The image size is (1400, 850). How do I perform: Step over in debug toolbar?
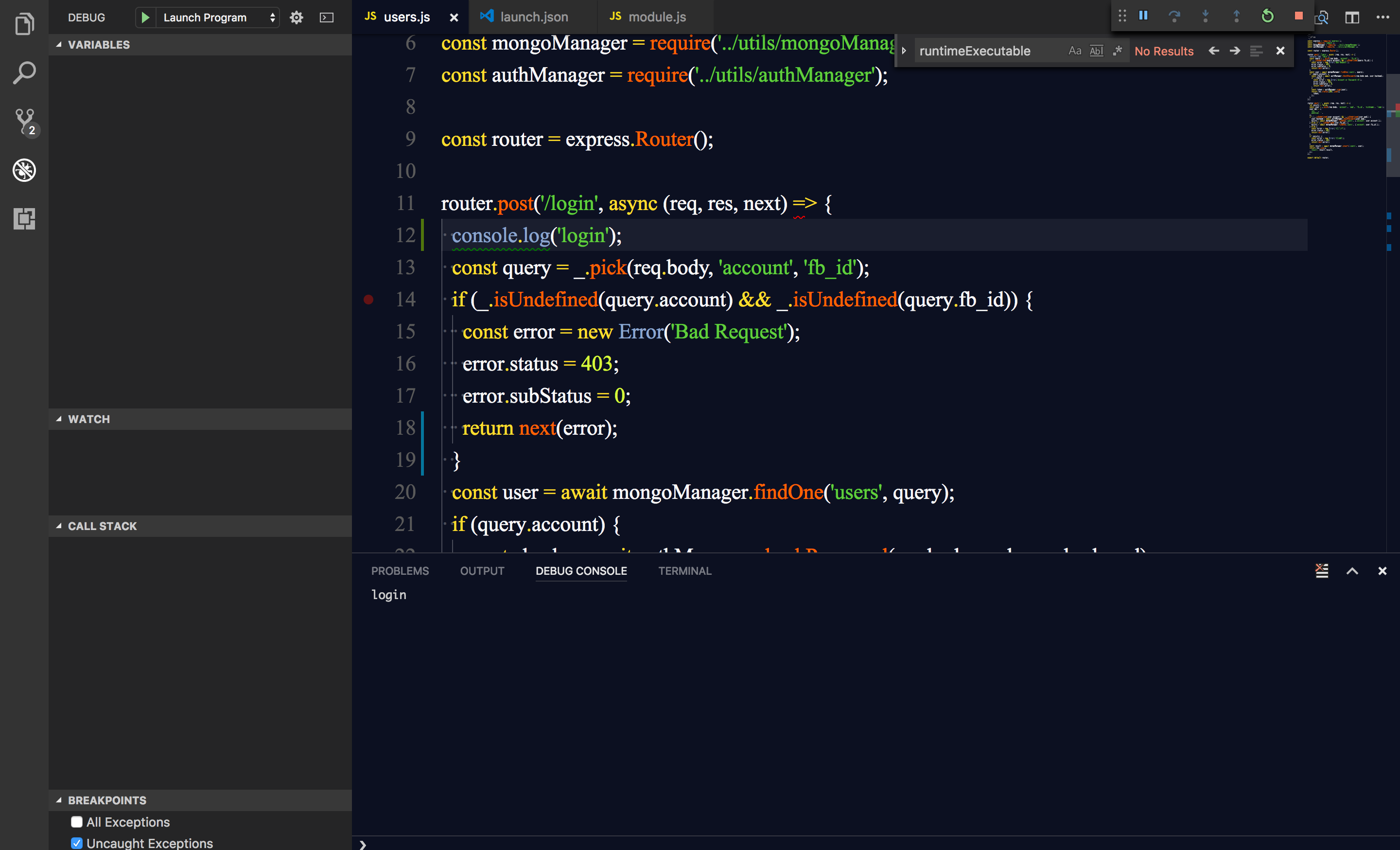[1174, 16]
